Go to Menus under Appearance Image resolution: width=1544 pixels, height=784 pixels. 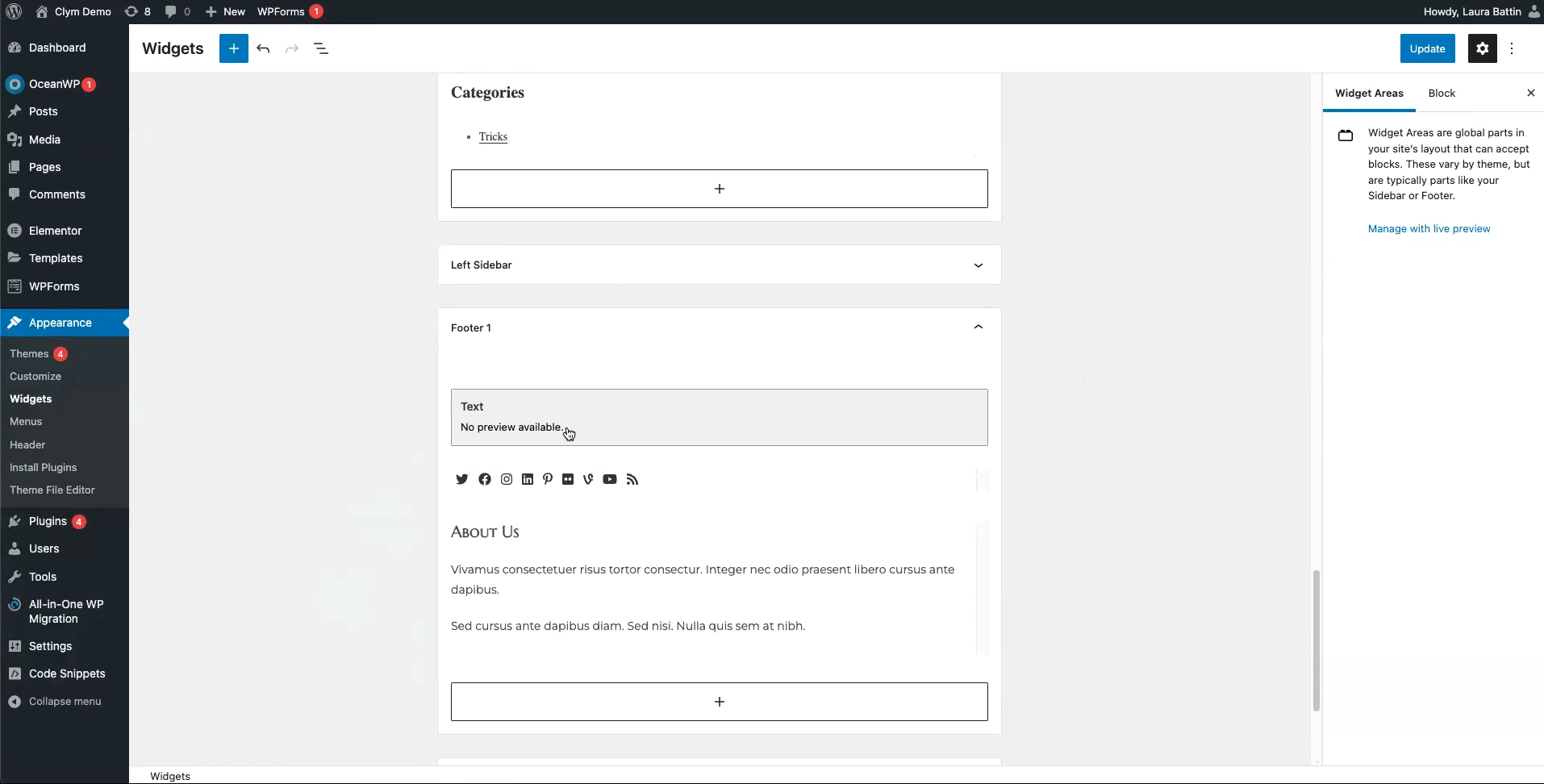tap(26, 422)
